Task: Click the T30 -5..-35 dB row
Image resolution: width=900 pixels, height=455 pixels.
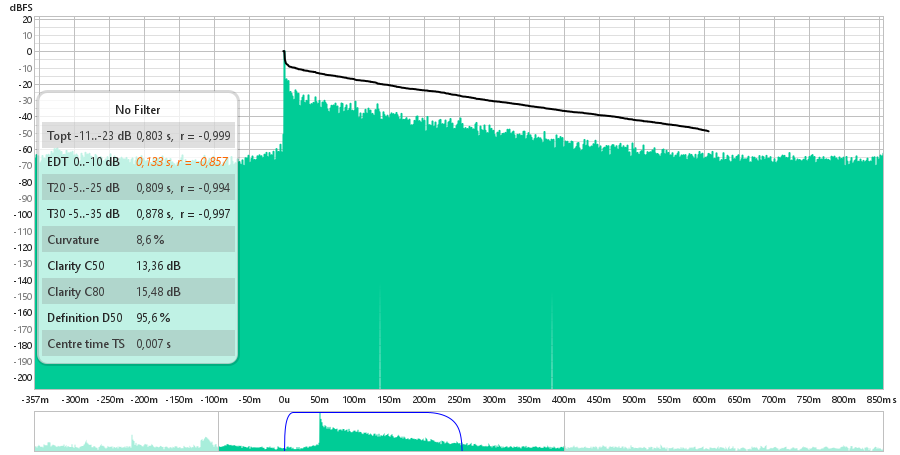Action: [137, 213]
